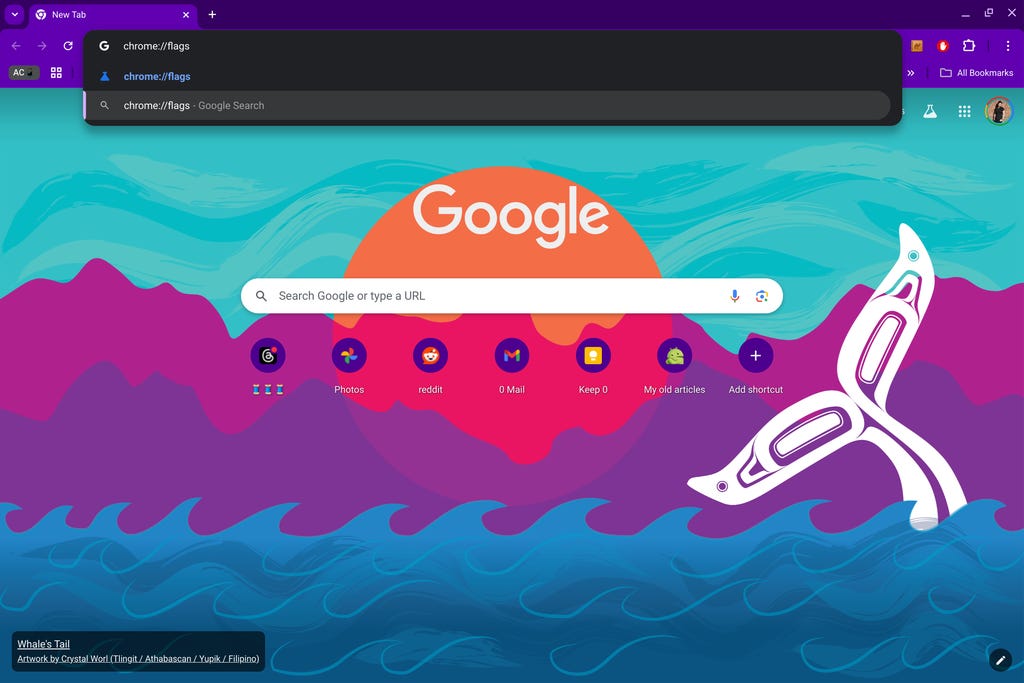The height and width of the screenshot is (683, 1024).
Task: Open the AC bookmark in bookmarks bar
Action: click(24, 72)
